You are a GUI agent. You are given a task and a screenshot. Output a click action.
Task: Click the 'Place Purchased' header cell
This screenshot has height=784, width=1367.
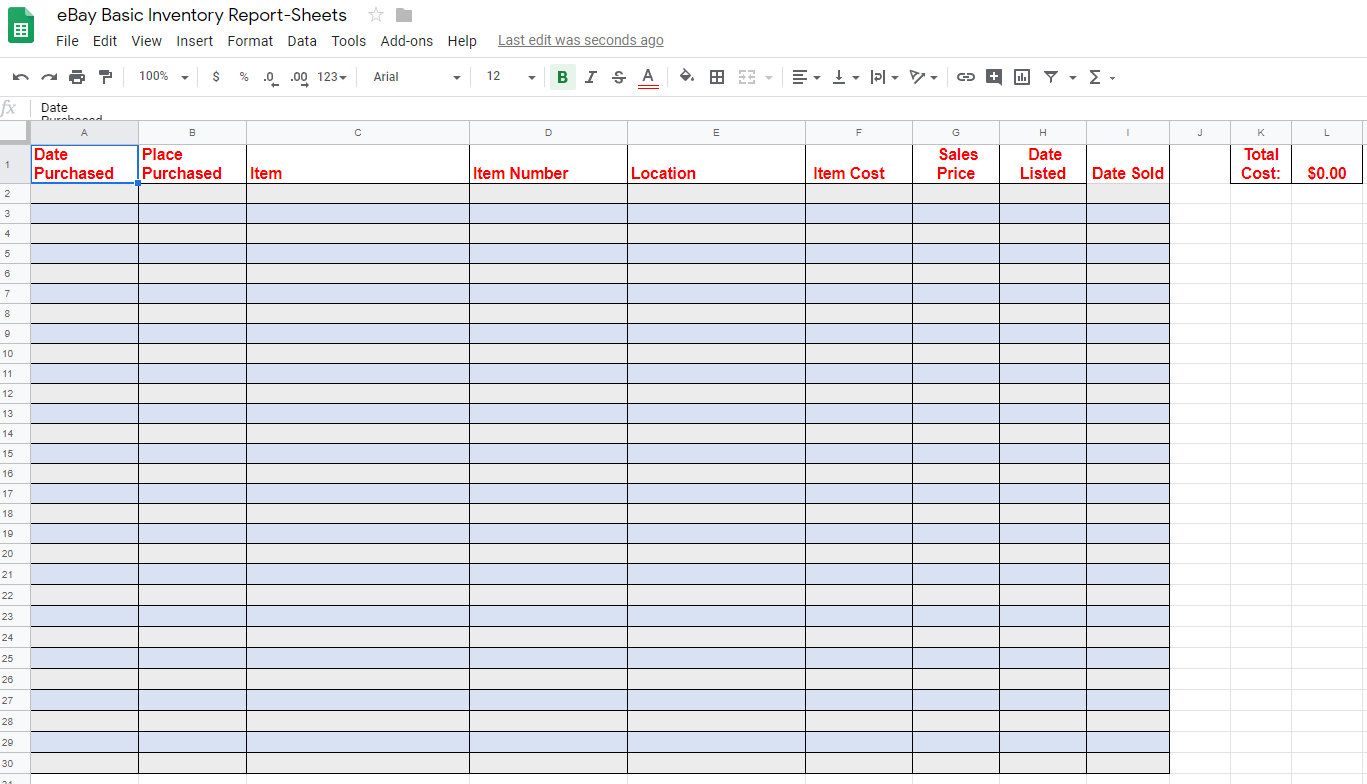click(192, 164)
